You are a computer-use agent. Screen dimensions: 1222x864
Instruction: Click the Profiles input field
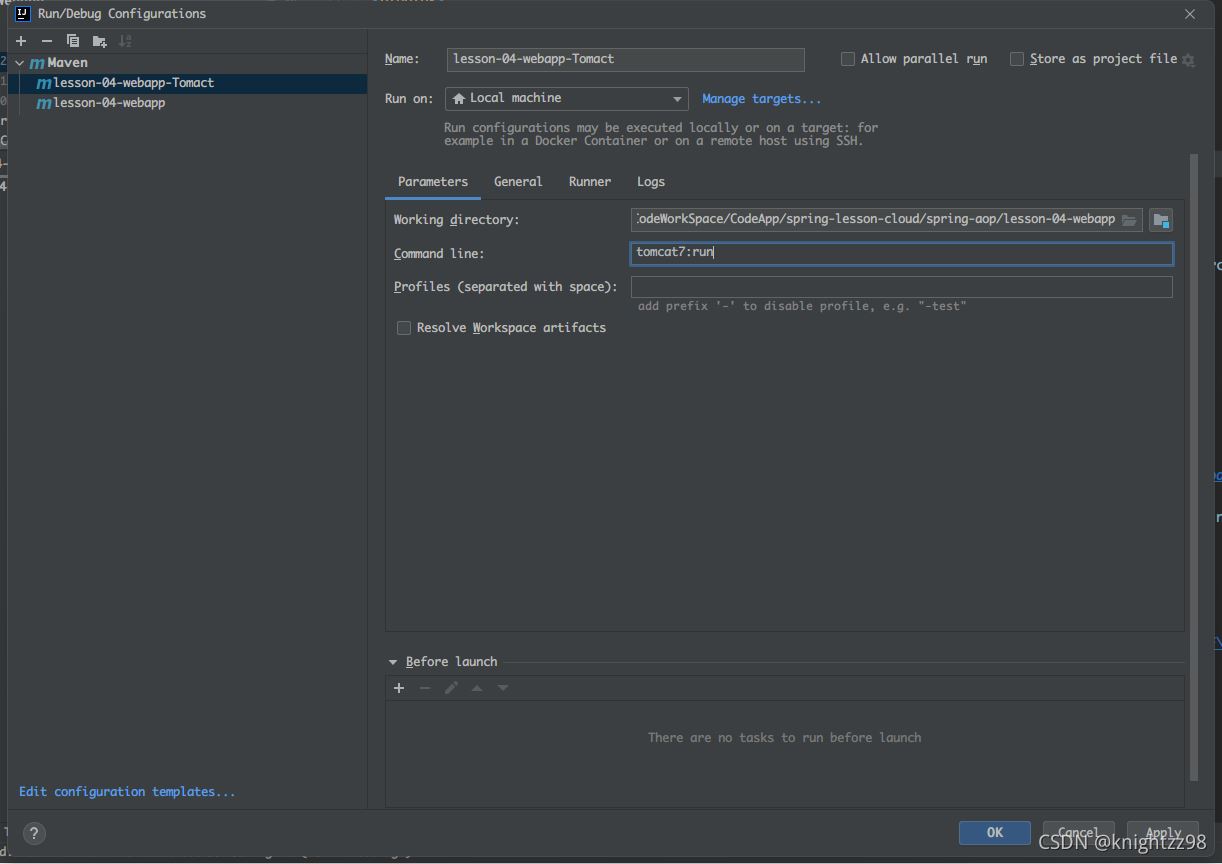pyautogui.click(x=902, y=287)
